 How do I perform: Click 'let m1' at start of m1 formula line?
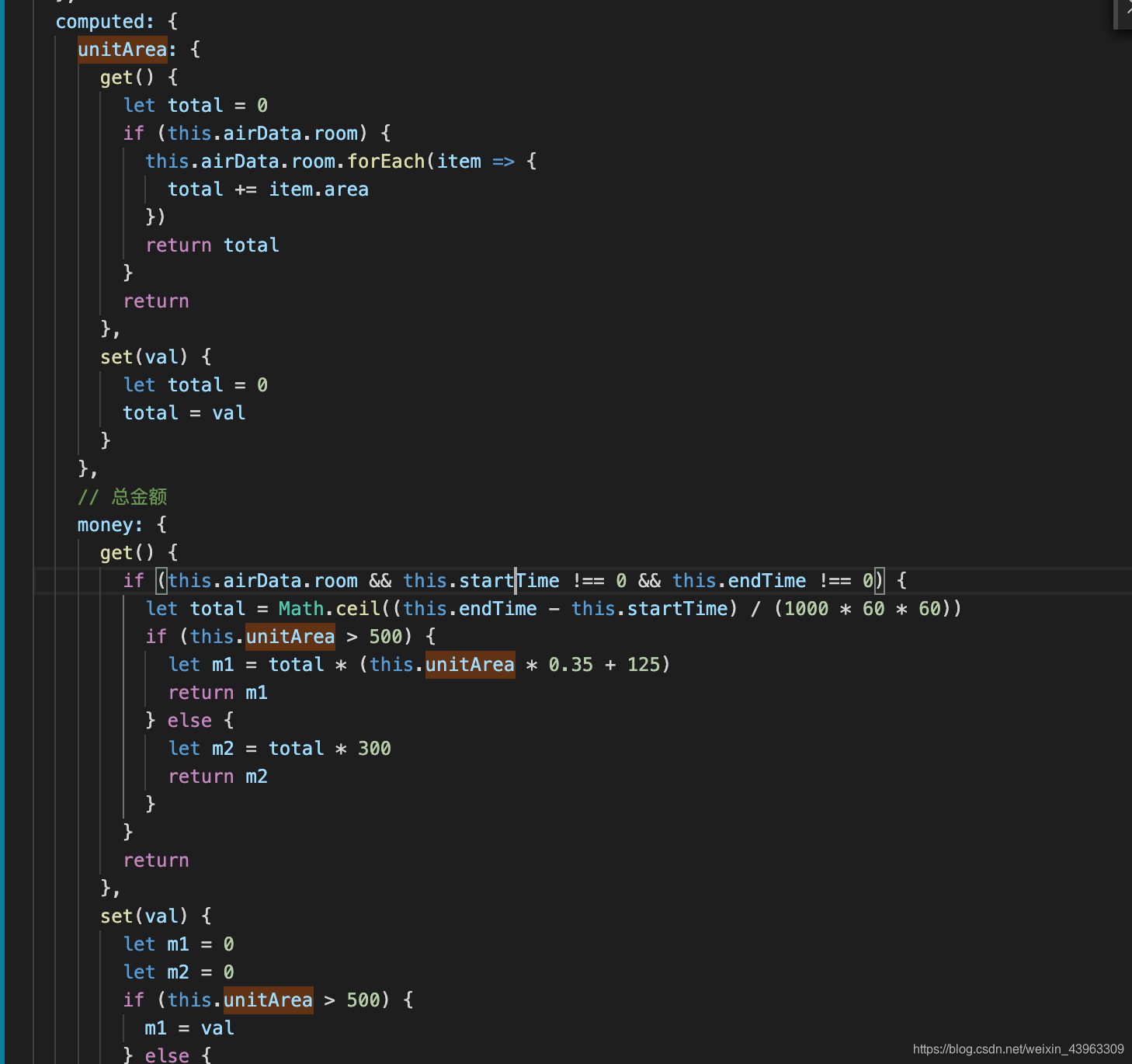[x=201, y=665]
